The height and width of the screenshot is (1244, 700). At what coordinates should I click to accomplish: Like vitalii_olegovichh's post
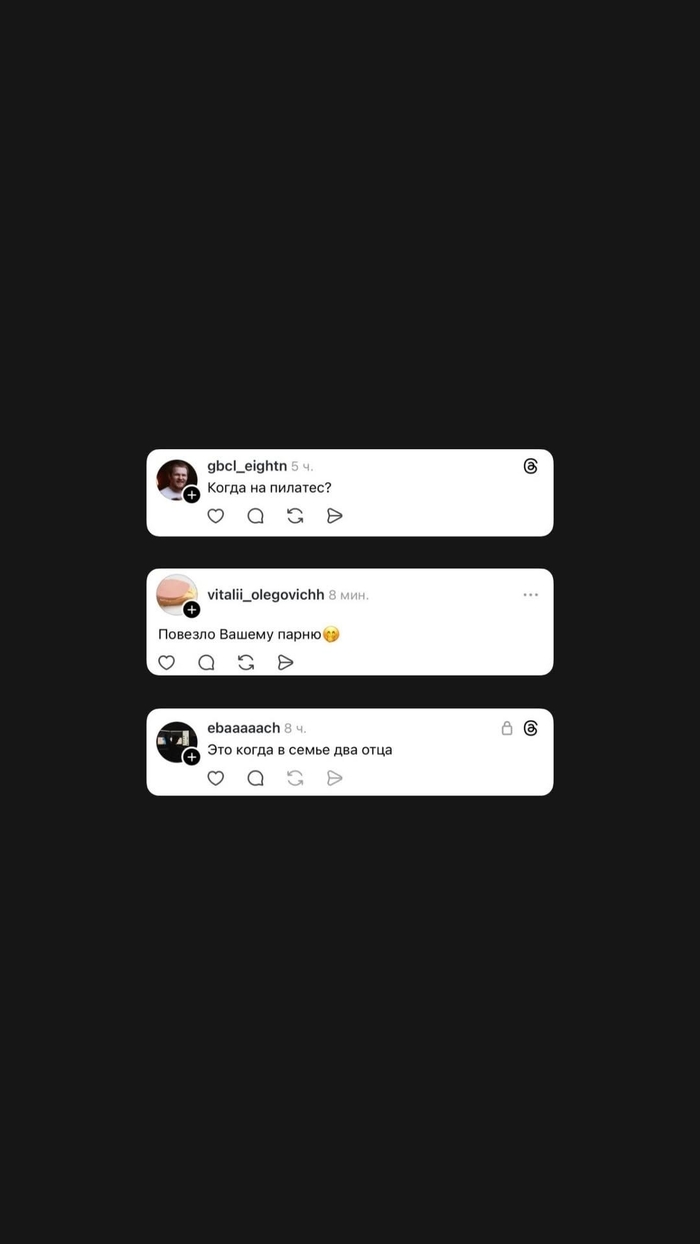166,662
